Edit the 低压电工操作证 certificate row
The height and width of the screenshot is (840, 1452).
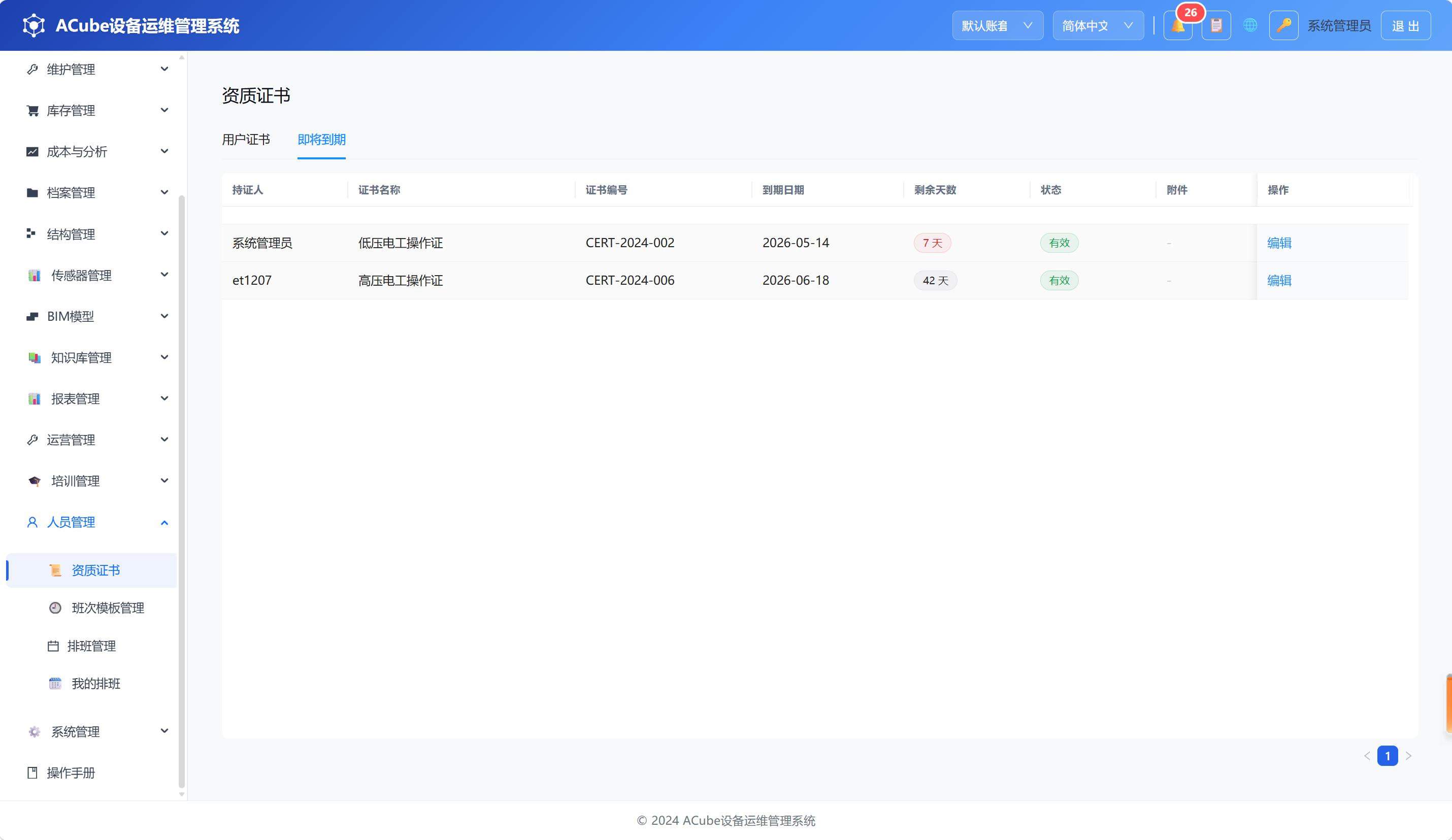pyautogui.click(x=1279, y=243)
